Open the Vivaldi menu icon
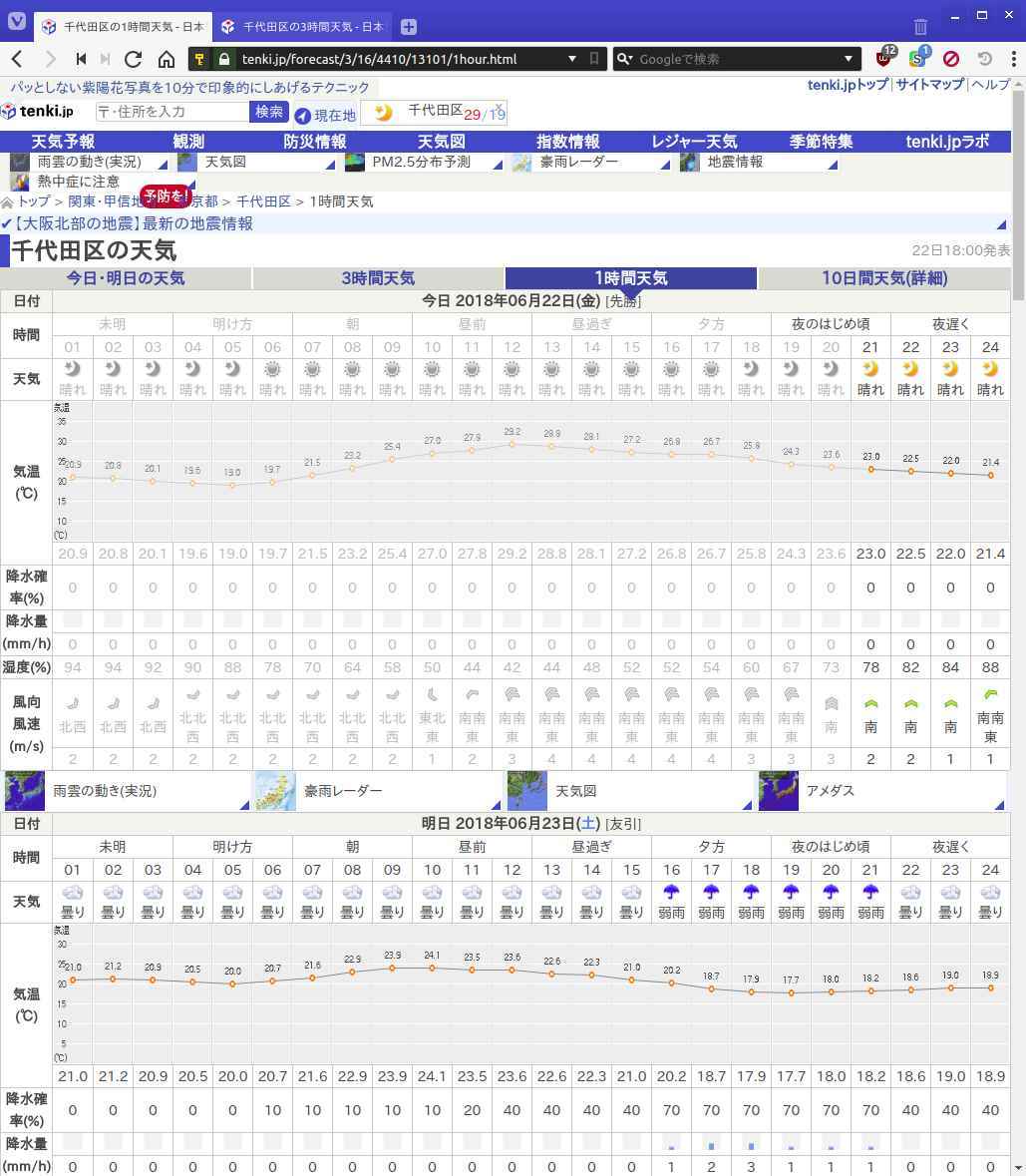The width and height of the screenshot is (1026, 1176). click(x=17, y=20)
